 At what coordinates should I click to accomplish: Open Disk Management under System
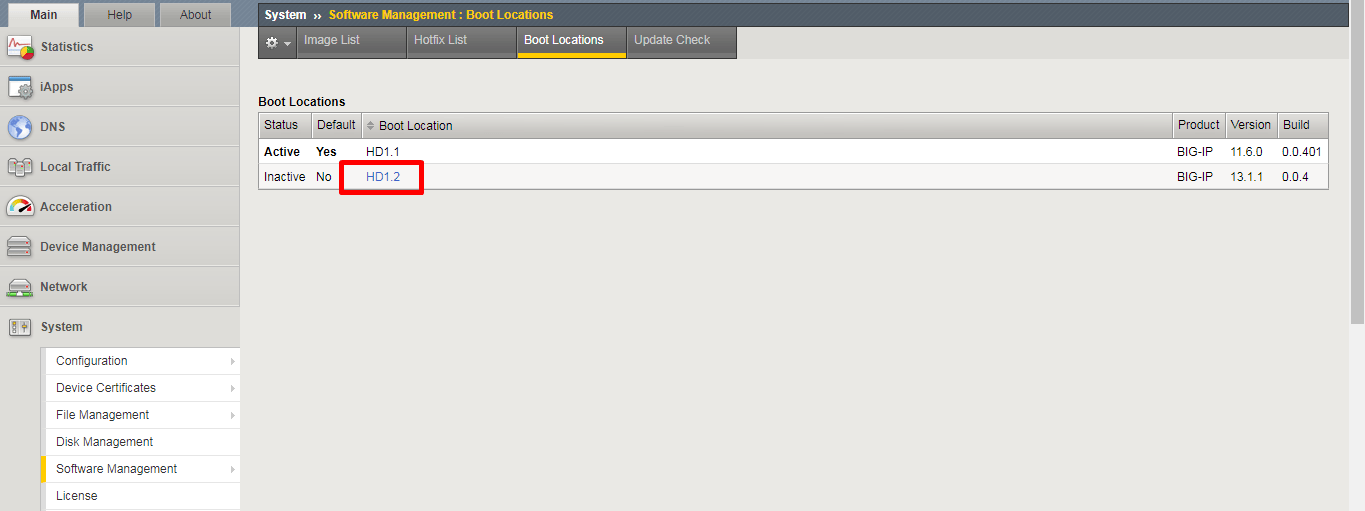[141, 442]
